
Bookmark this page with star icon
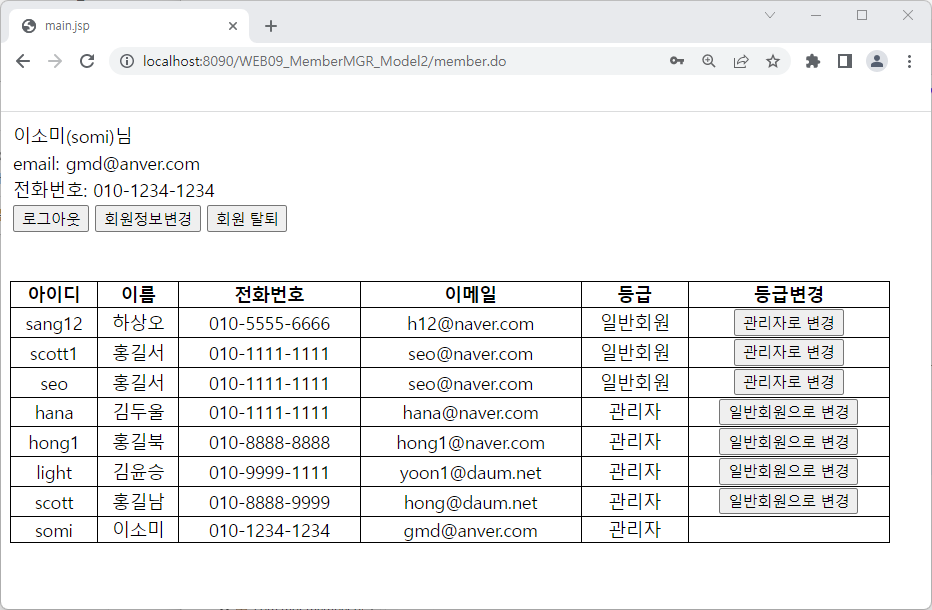tap(773, 61)
